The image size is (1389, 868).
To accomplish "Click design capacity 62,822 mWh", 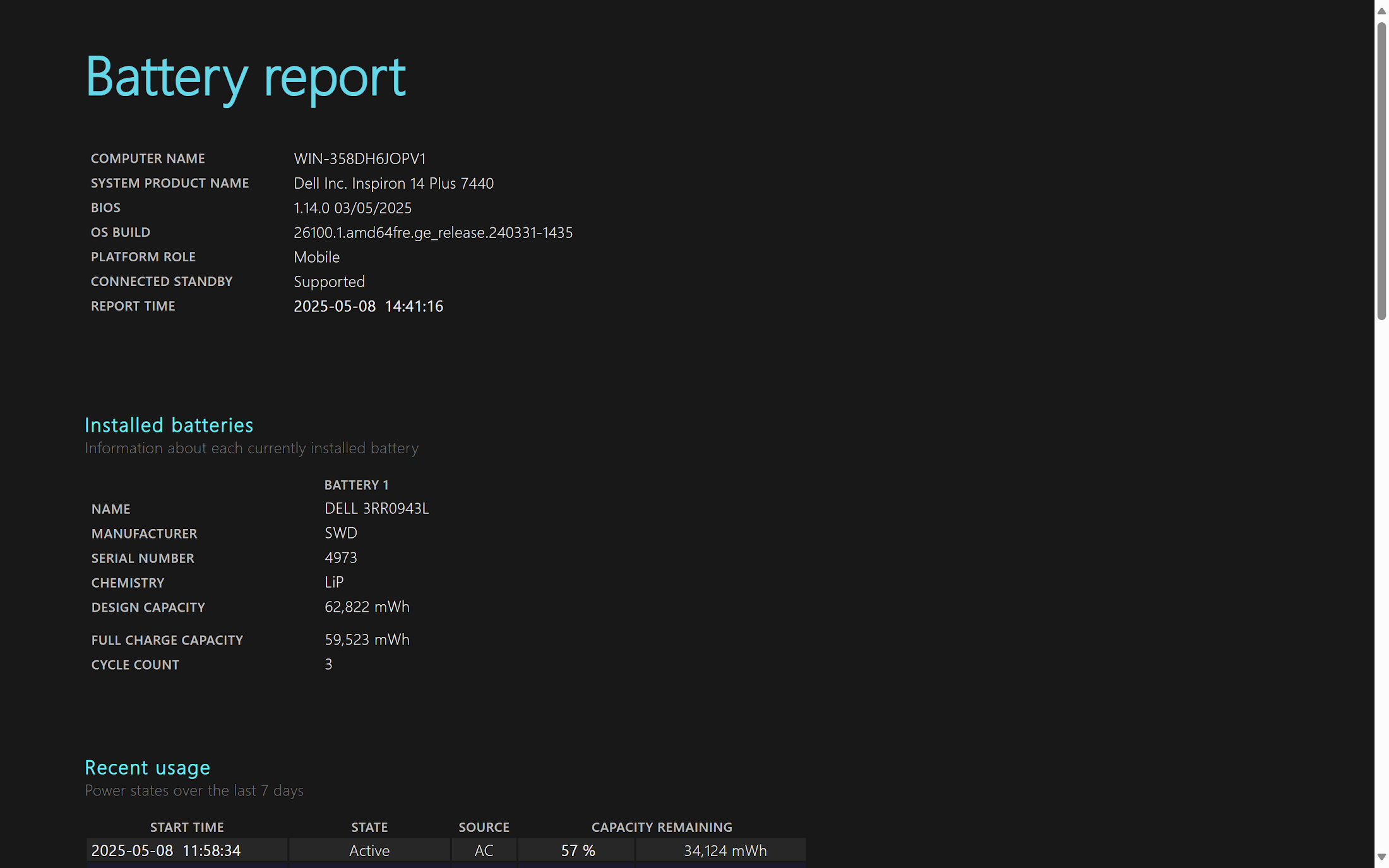I will (x=367, y=607).
